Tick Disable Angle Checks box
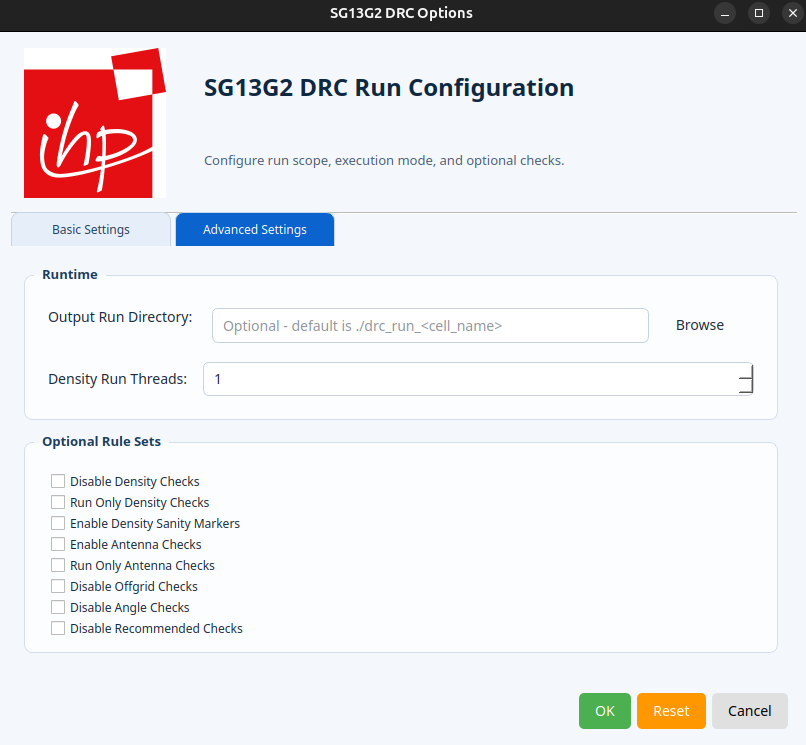This screenshot has width=806, height=745. coord(58,608)
